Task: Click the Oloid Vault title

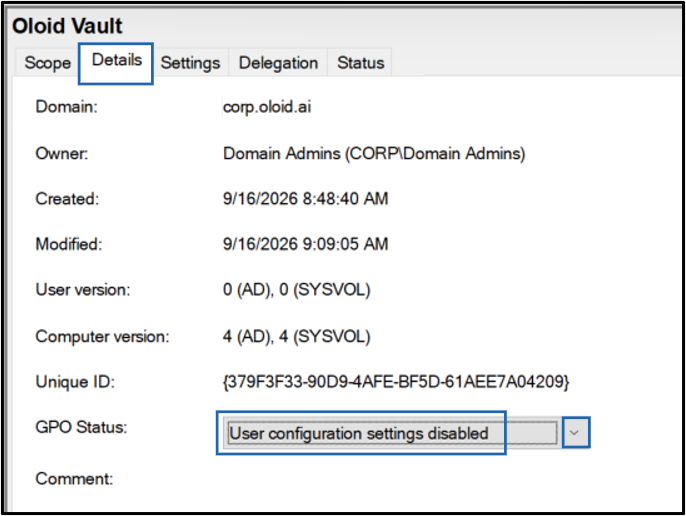Action: pyautogui.click(x=67, y=26)
